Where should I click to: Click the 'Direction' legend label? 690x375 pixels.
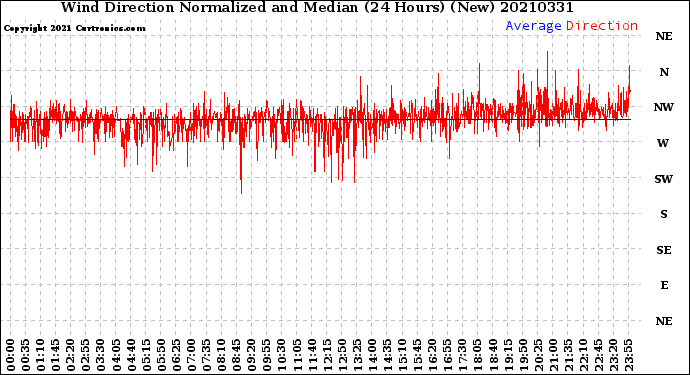tap(602, 26)
